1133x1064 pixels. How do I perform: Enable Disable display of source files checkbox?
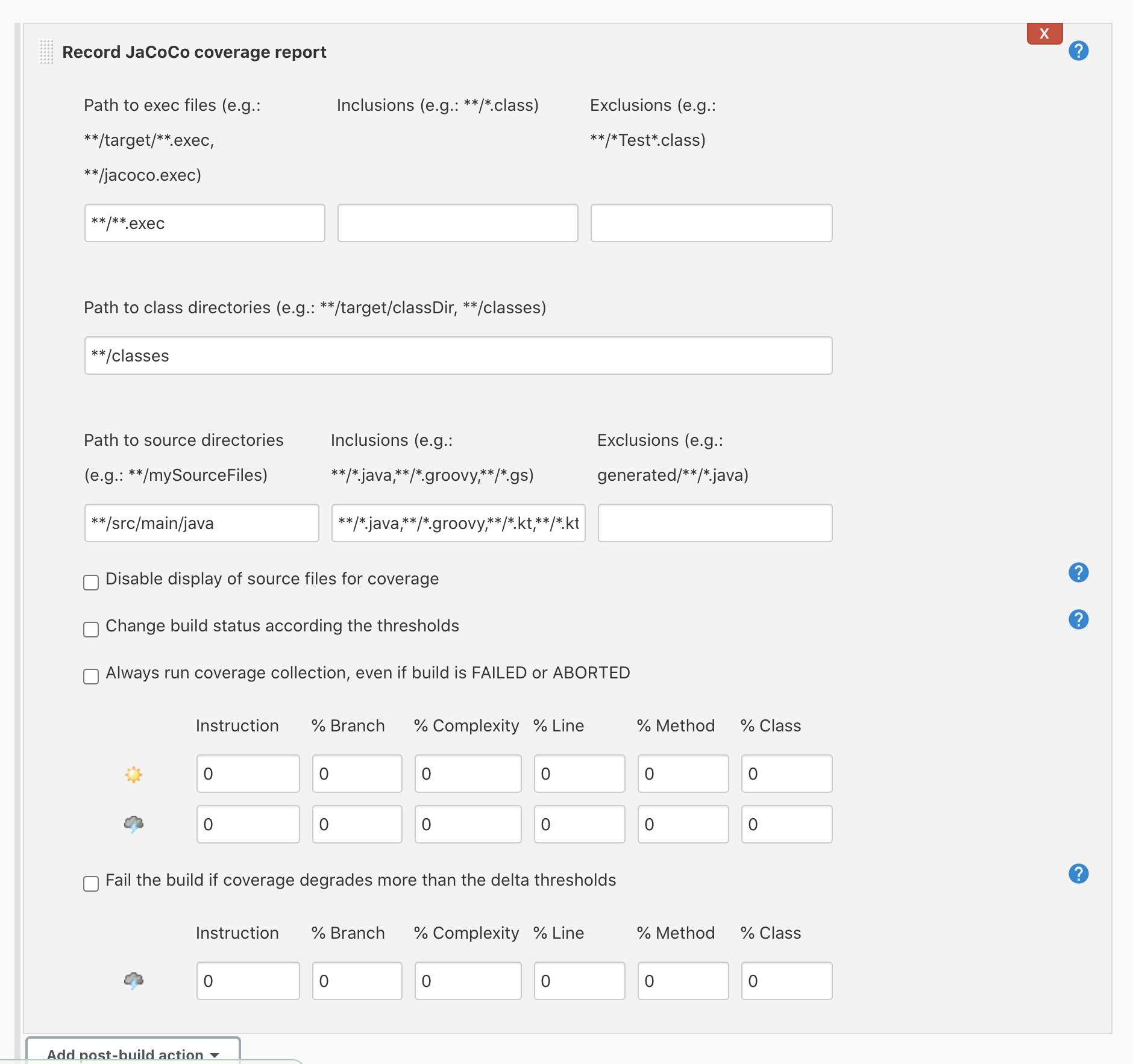pos(91,583)
